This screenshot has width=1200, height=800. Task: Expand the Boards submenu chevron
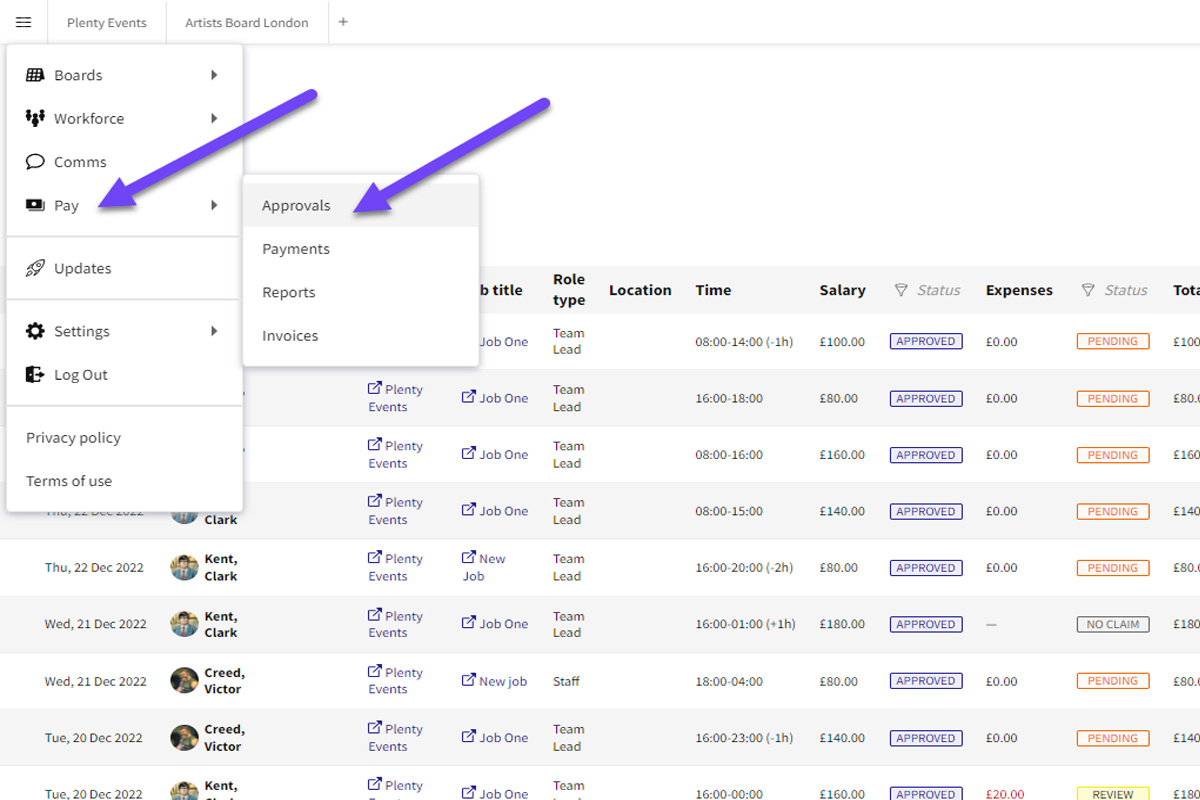click(214, 74)
